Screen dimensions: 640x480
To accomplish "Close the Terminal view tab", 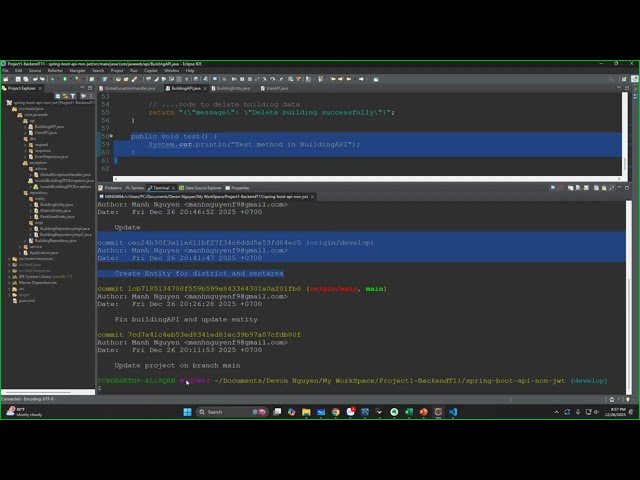I will (x=173, y=188).
